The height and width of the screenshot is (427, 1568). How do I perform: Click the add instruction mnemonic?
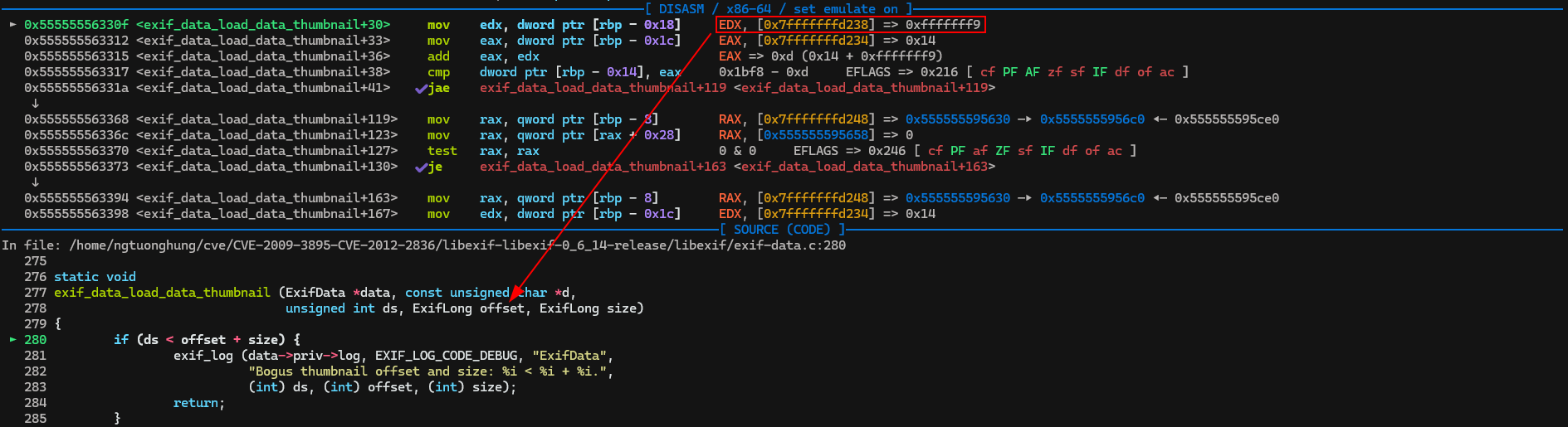(x=438, y=56)
